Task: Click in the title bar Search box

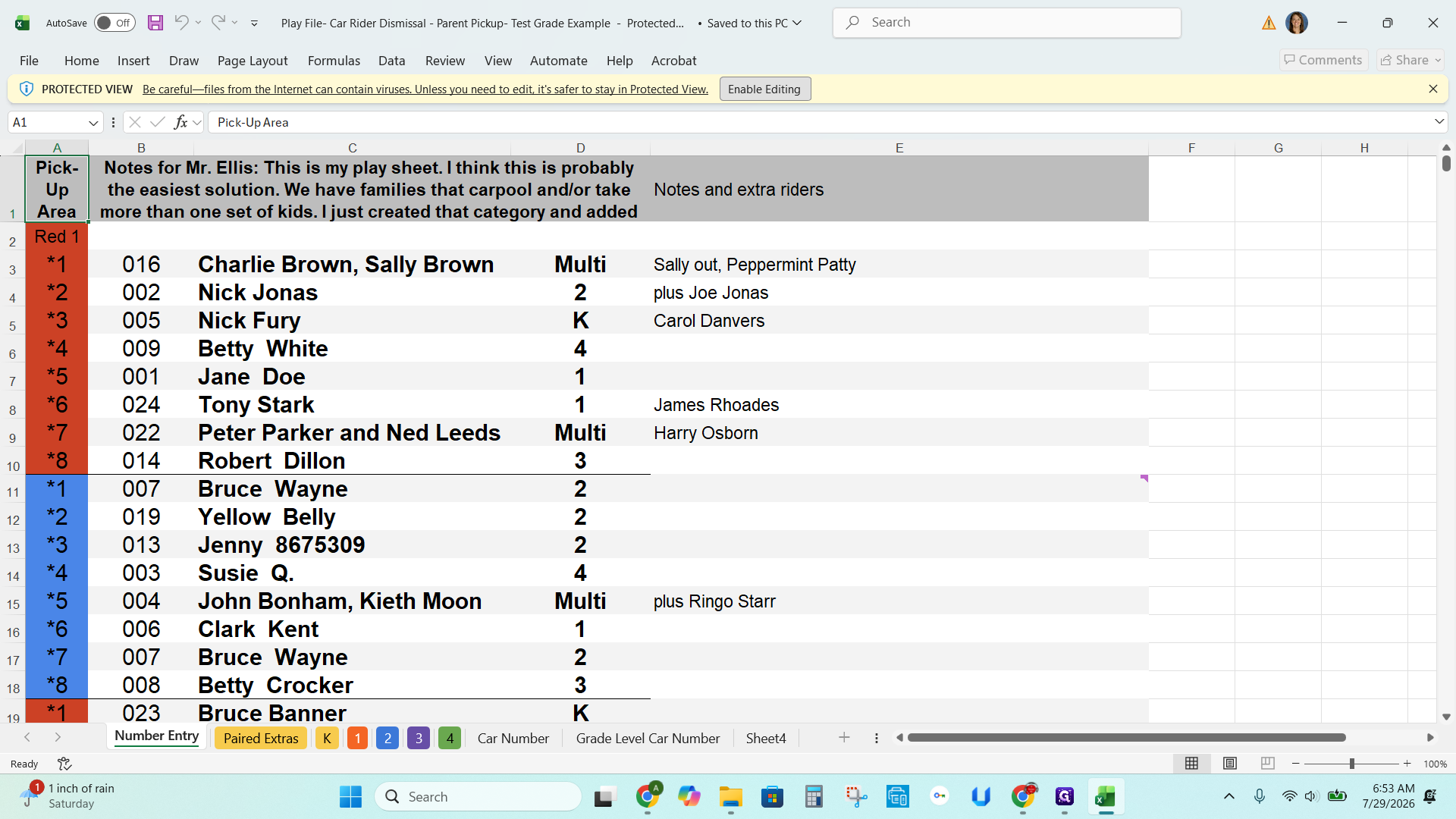Action: pos(1006,23)
